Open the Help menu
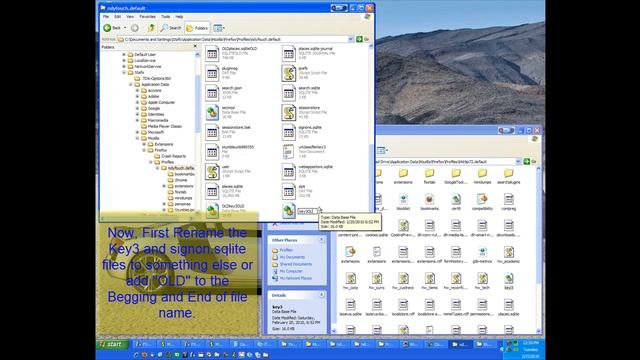 pos(179,17)
